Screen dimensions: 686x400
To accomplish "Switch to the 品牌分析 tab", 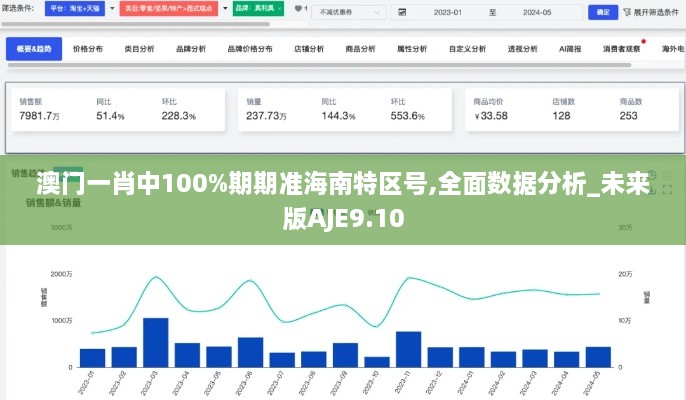I will click(x=191, y=48).
